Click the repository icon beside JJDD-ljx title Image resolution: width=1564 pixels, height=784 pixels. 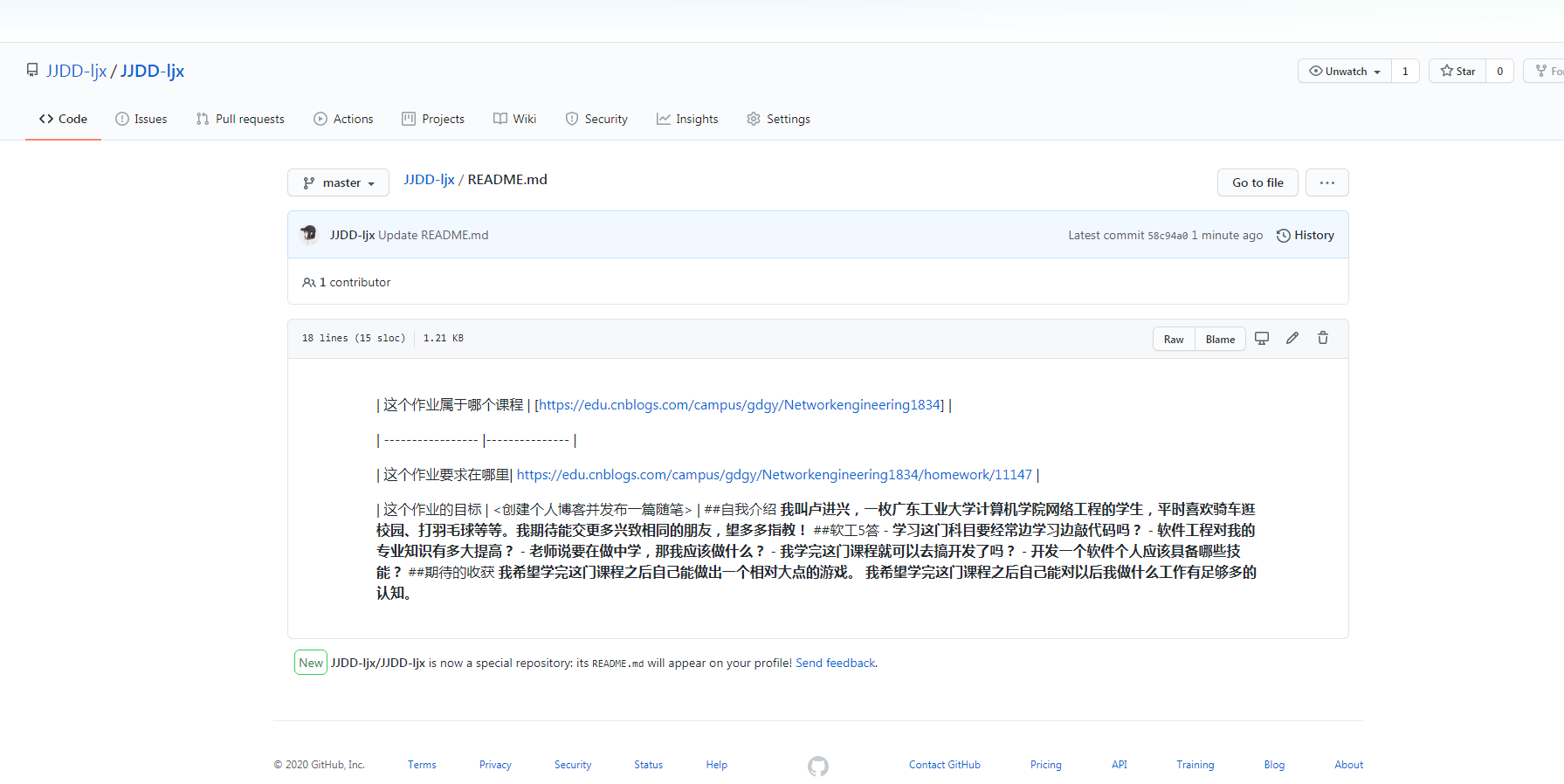(x=32, y=70)
